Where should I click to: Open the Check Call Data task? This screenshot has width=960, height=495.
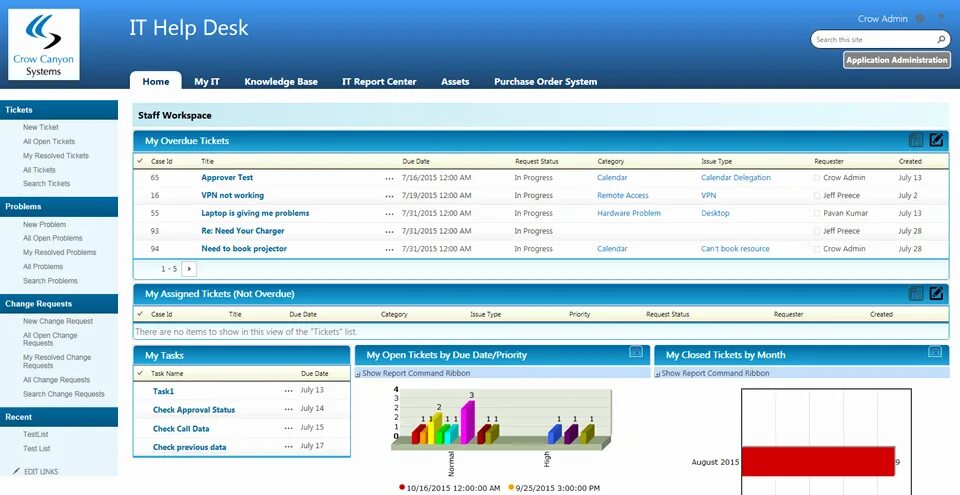181,429
